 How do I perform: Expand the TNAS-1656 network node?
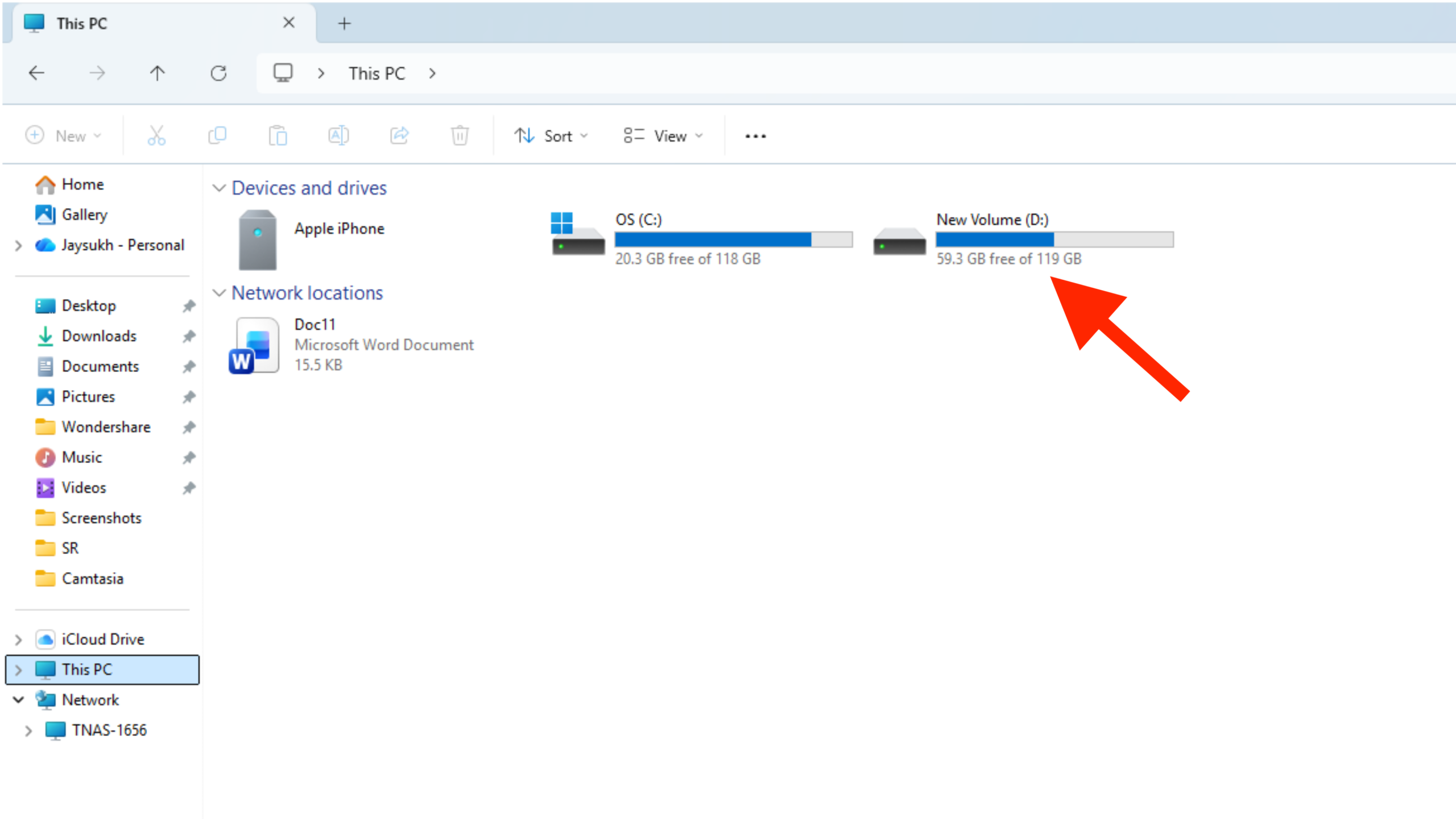coord(28,731)
